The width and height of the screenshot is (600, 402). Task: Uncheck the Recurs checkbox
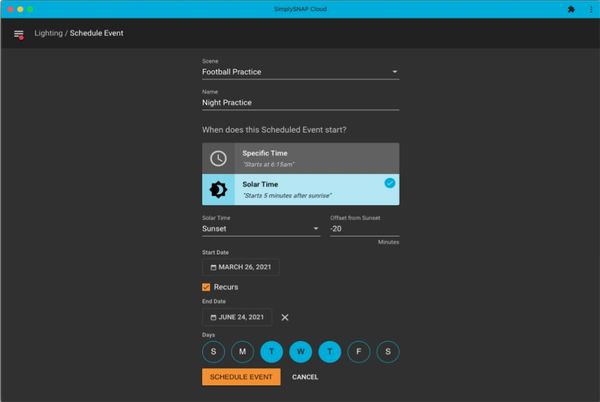click(207, 287)
